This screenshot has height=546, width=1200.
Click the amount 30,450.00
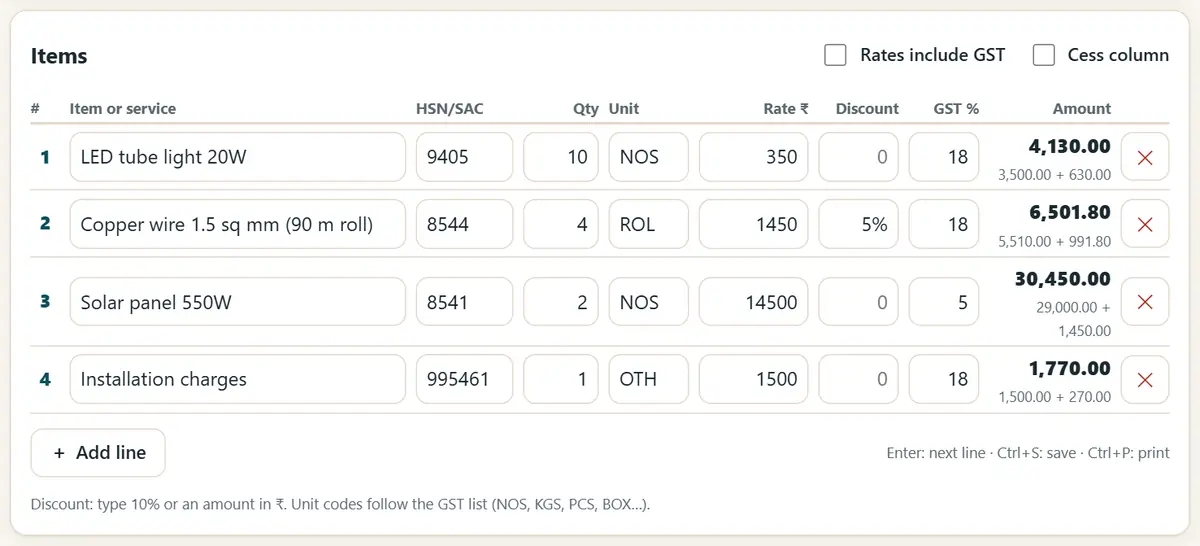tap(1061, 279)
